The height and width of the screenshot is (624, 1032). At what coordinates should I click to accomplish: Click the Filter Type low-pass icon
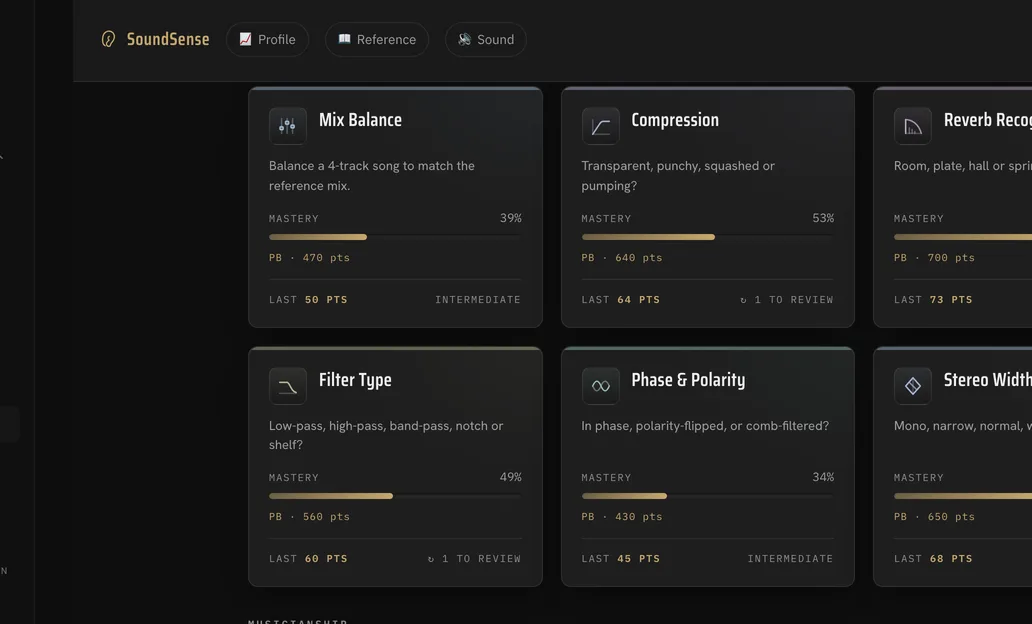click(x=288, y=386)
